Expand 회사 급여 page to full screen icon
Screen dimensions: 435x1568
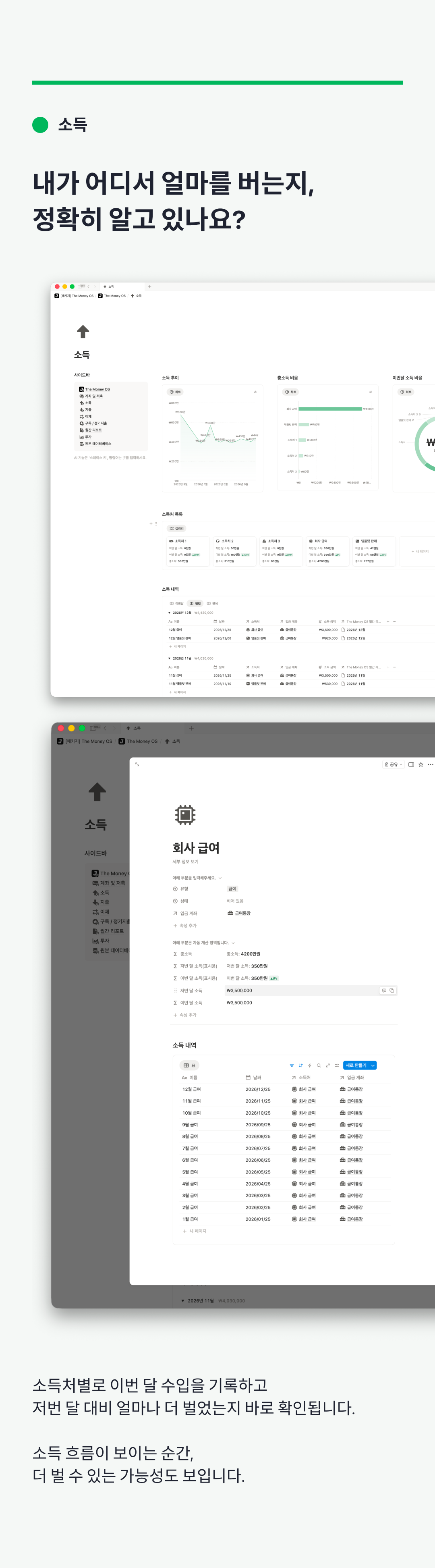click(x=137, y=764)
